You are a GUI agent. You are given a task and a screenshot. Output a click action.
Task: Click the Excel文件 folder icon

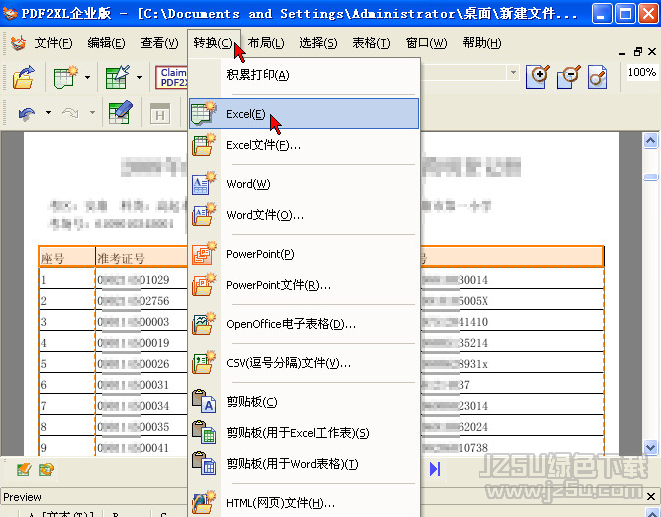(x=204, y=145)
